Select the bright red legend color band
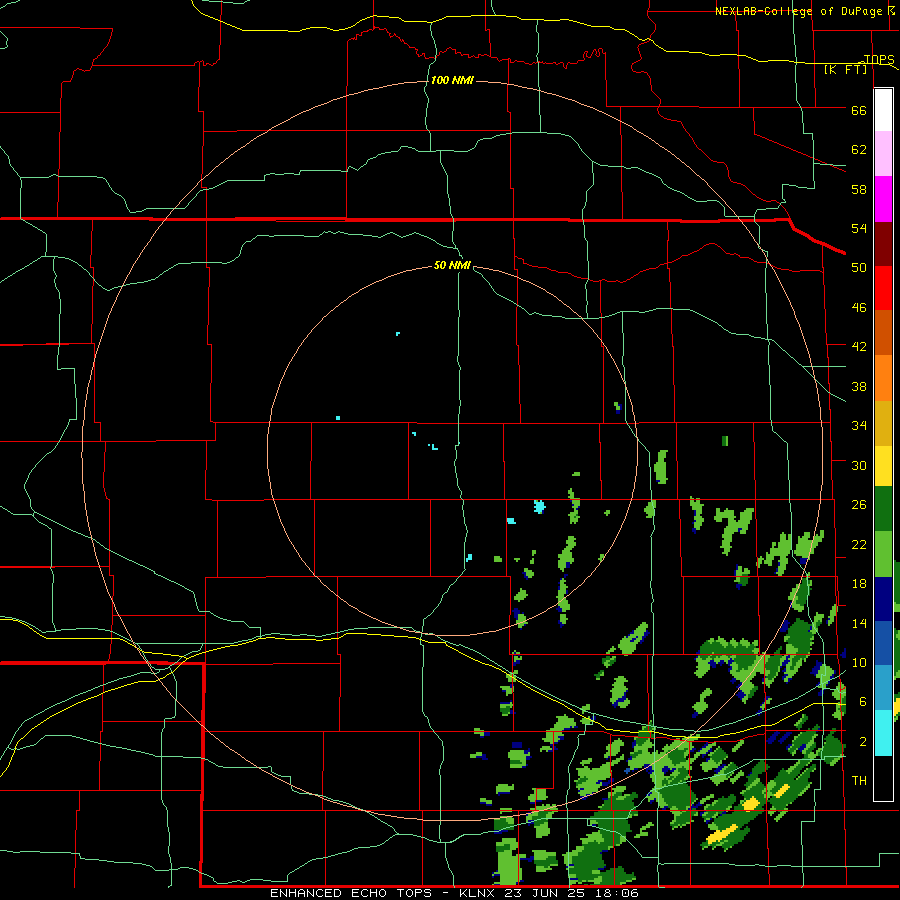This screenshot has height=900, width=900. [883, 288]
